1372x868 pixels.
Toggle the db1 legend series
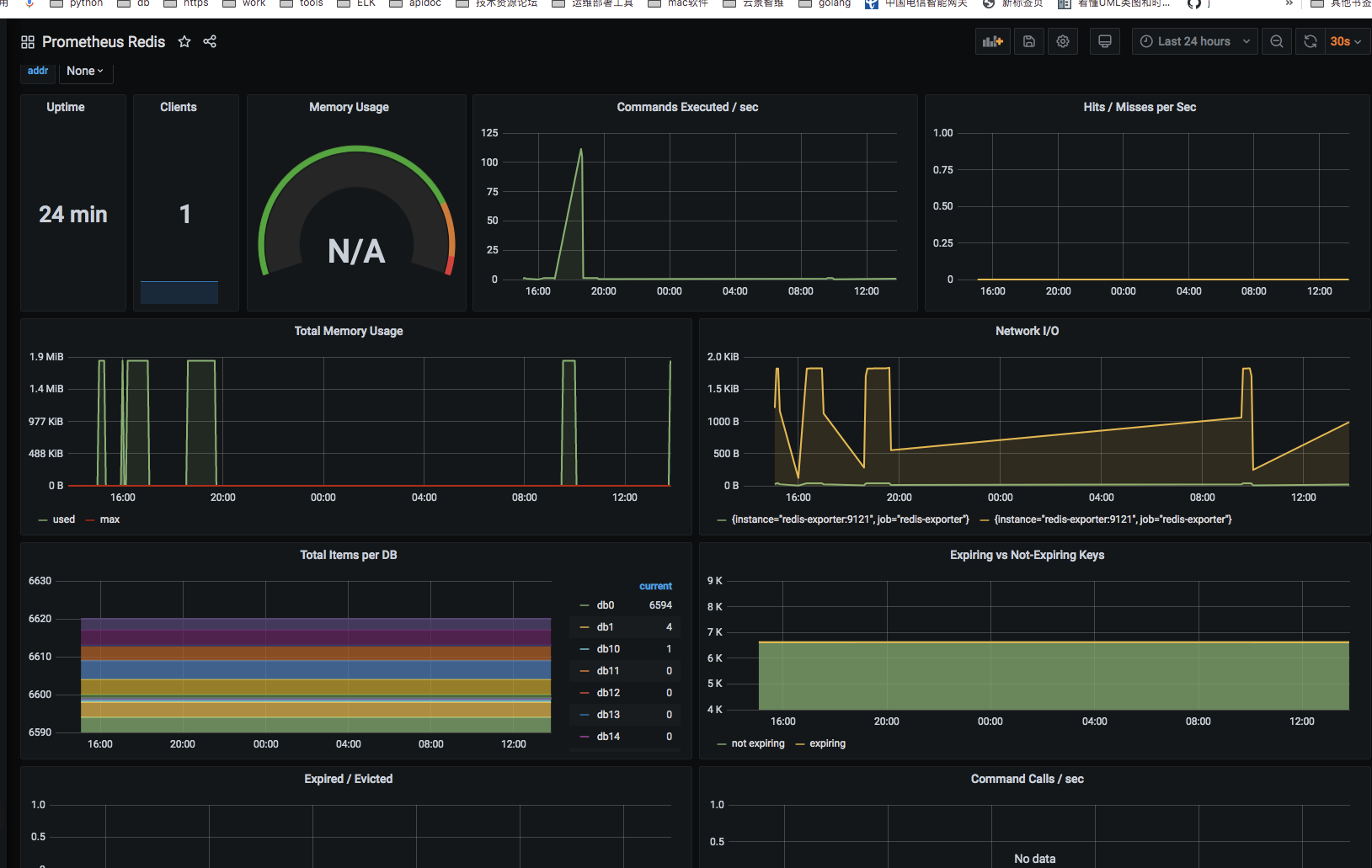pyautogui.click(x=605, y=627)
